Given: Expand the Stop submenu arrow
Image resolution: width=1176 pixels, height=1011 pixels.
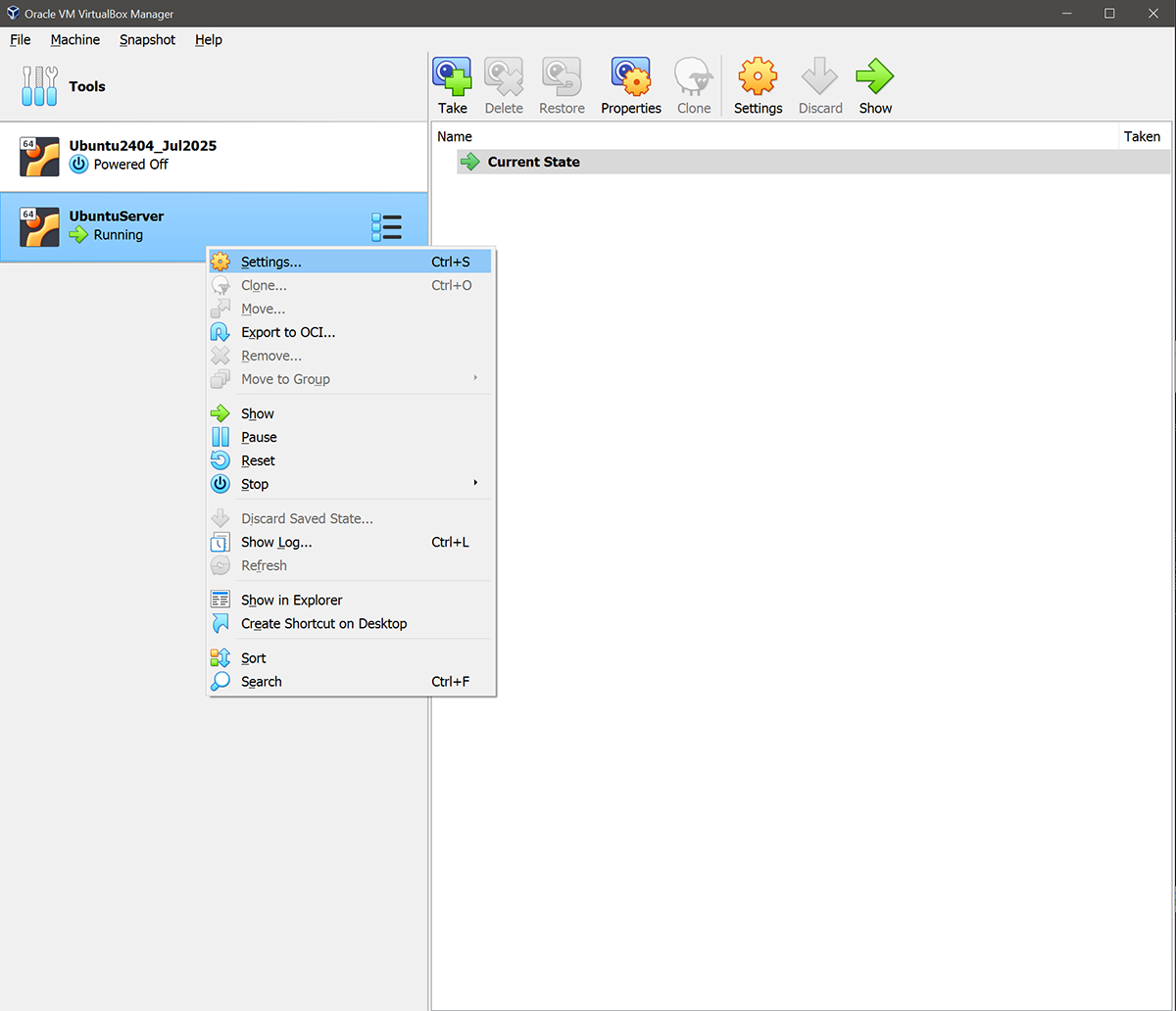Looking at the screenshot, I should (x=476, y=483).
